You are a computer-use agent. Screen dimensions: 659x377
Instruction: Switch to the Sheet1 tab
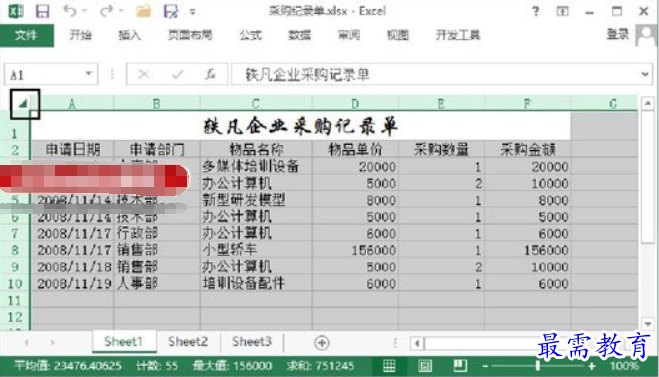124,342
